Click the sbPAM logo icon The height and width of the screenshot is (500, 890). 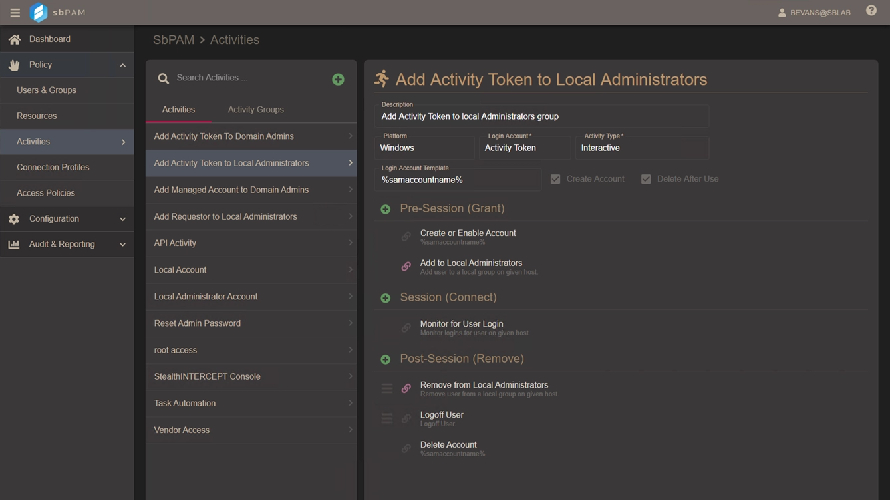[x=39, y=12]
